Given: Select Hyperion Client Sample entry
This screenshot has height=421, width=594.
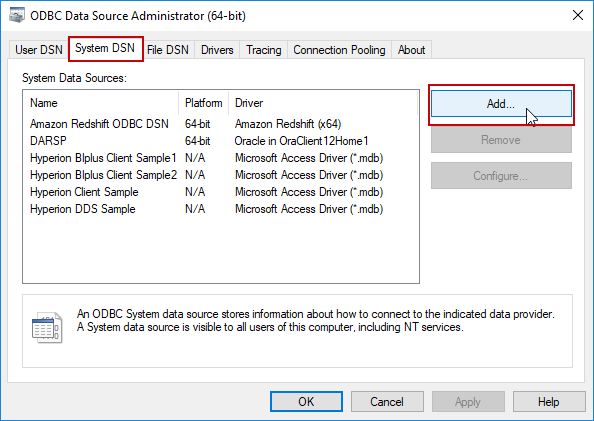Looking at the screenshot, I should (84, 192).
